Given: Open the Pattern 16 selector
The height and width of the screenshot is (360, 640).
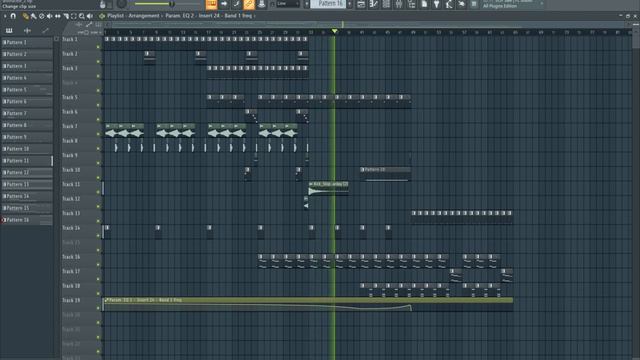Looking at the screenshot, I should (x=328, y=4).
